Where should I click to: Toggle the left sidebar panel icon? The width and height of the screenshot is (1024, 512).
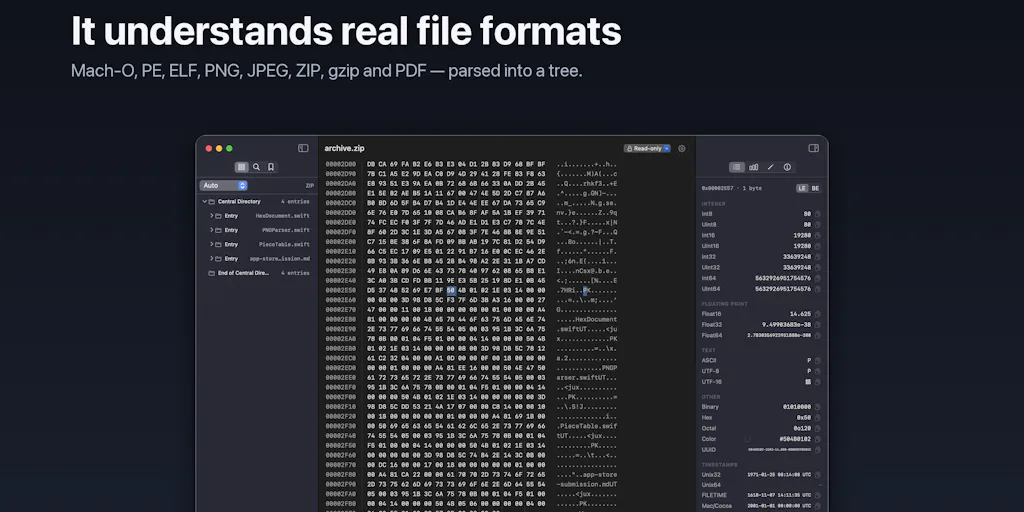(x=303, y=148)
